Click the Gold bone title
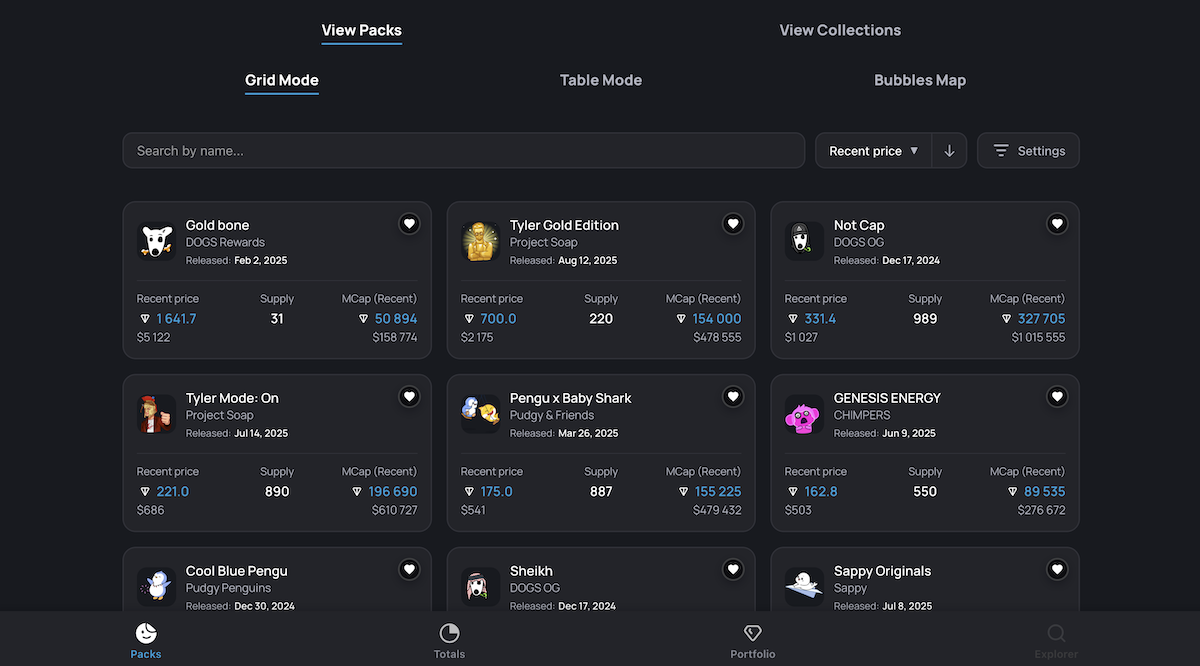 217,225
